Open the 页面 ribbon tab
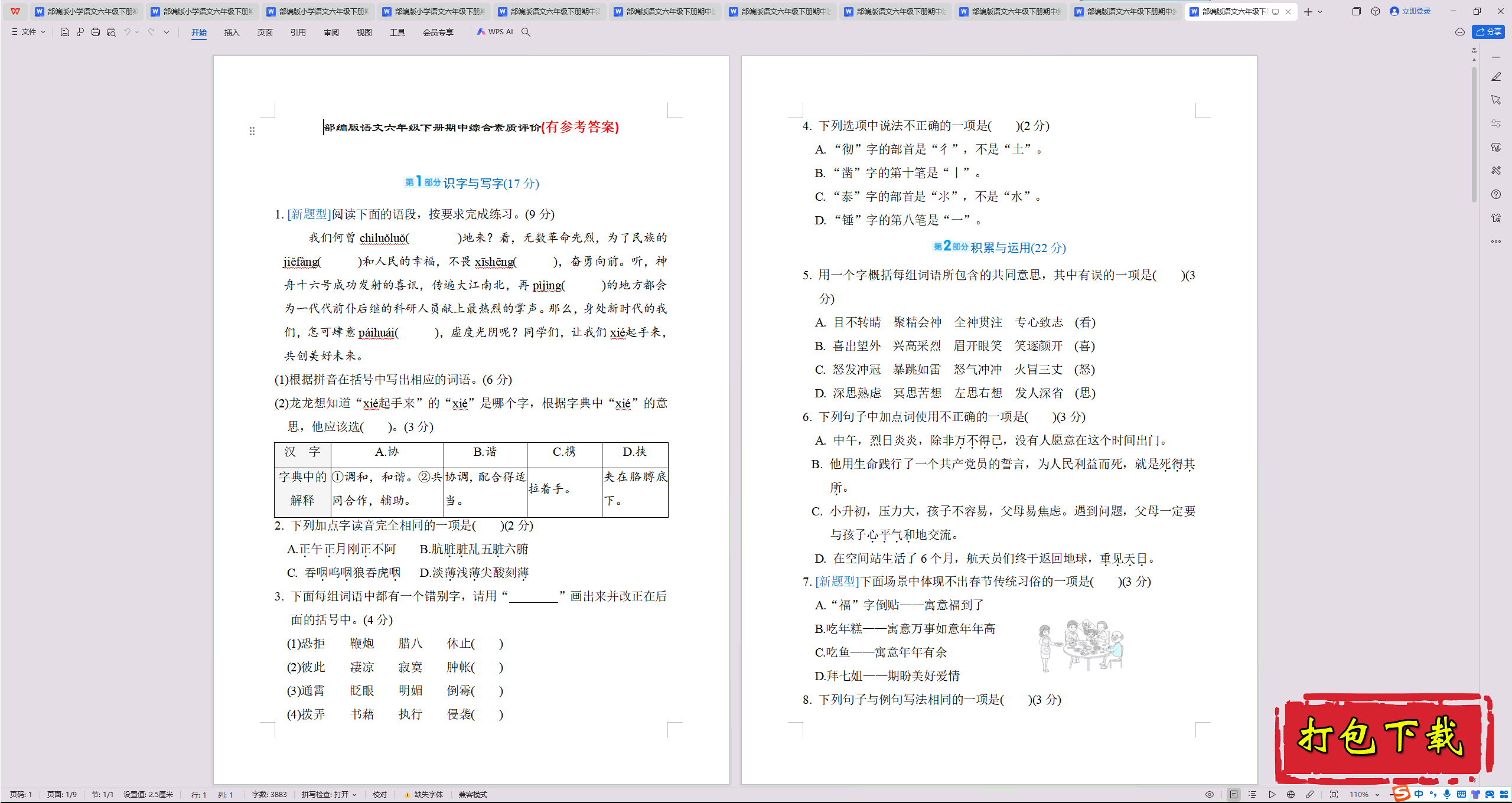Image resolution: width=1512 pixels, height=803 pixels. (x=265, y=32)
